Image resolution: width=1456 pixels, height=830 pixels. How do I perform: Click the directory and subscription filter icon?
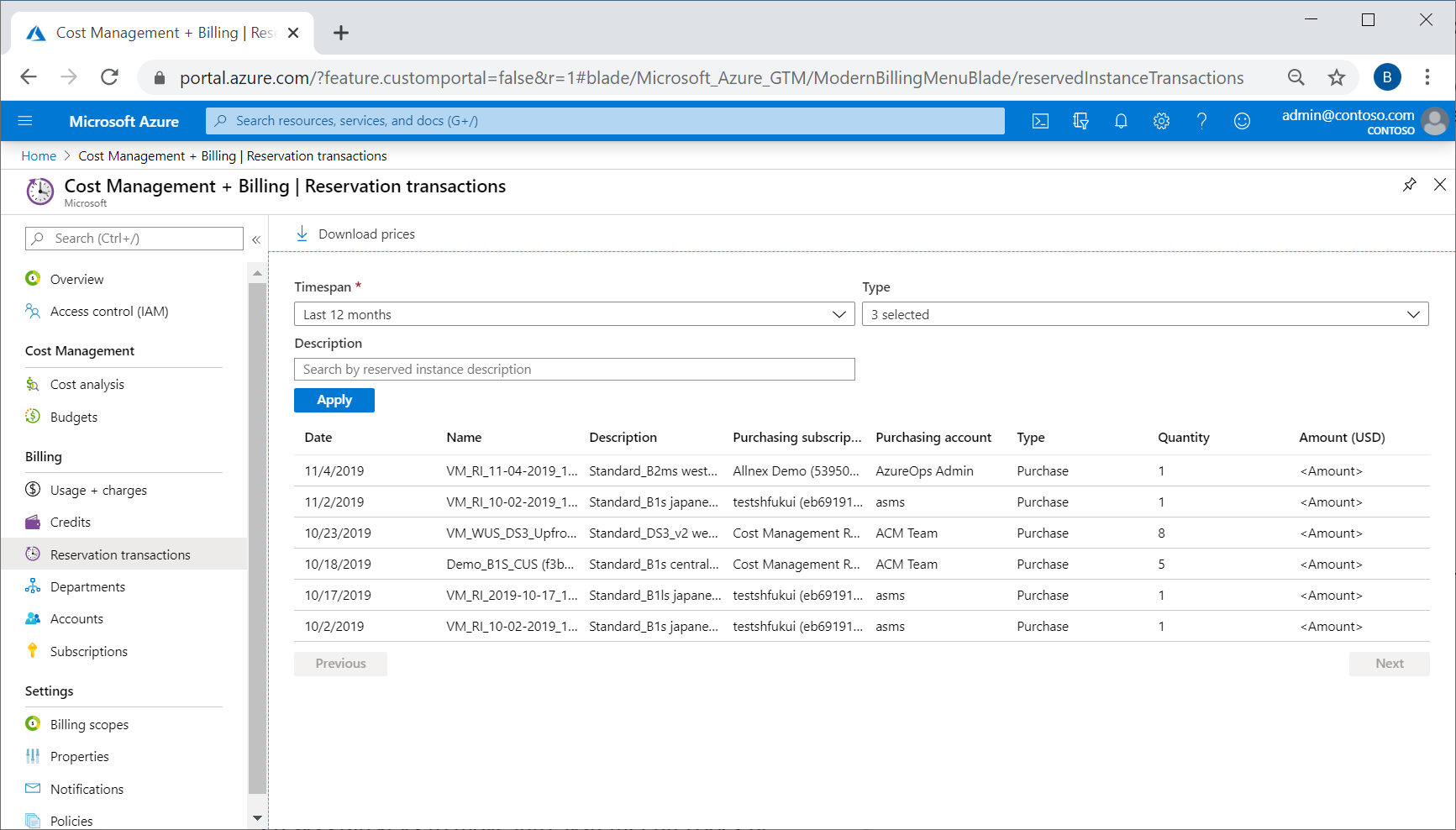coord(1080,121)
